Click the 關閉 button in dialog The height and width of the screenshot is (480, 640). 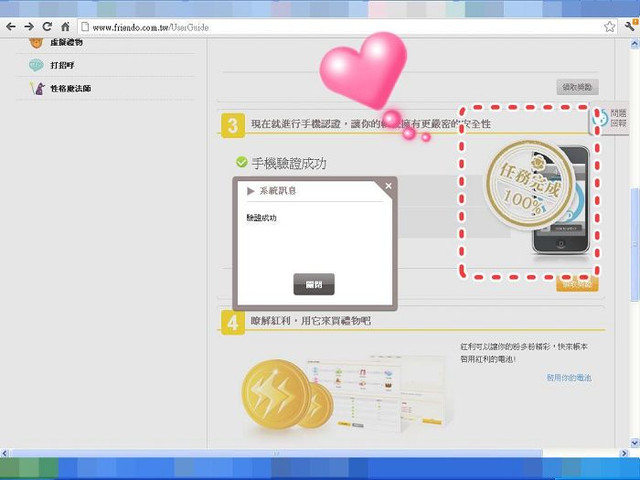(x=314, y=284)
